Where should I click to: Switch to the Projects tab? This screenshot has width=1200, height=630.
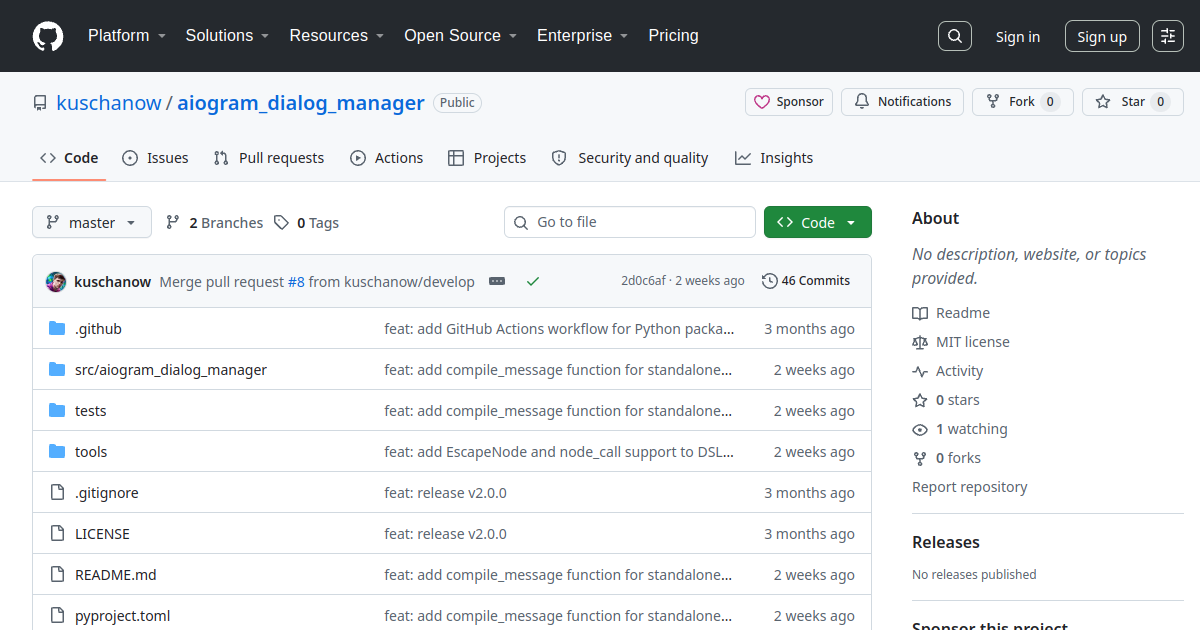487,158
